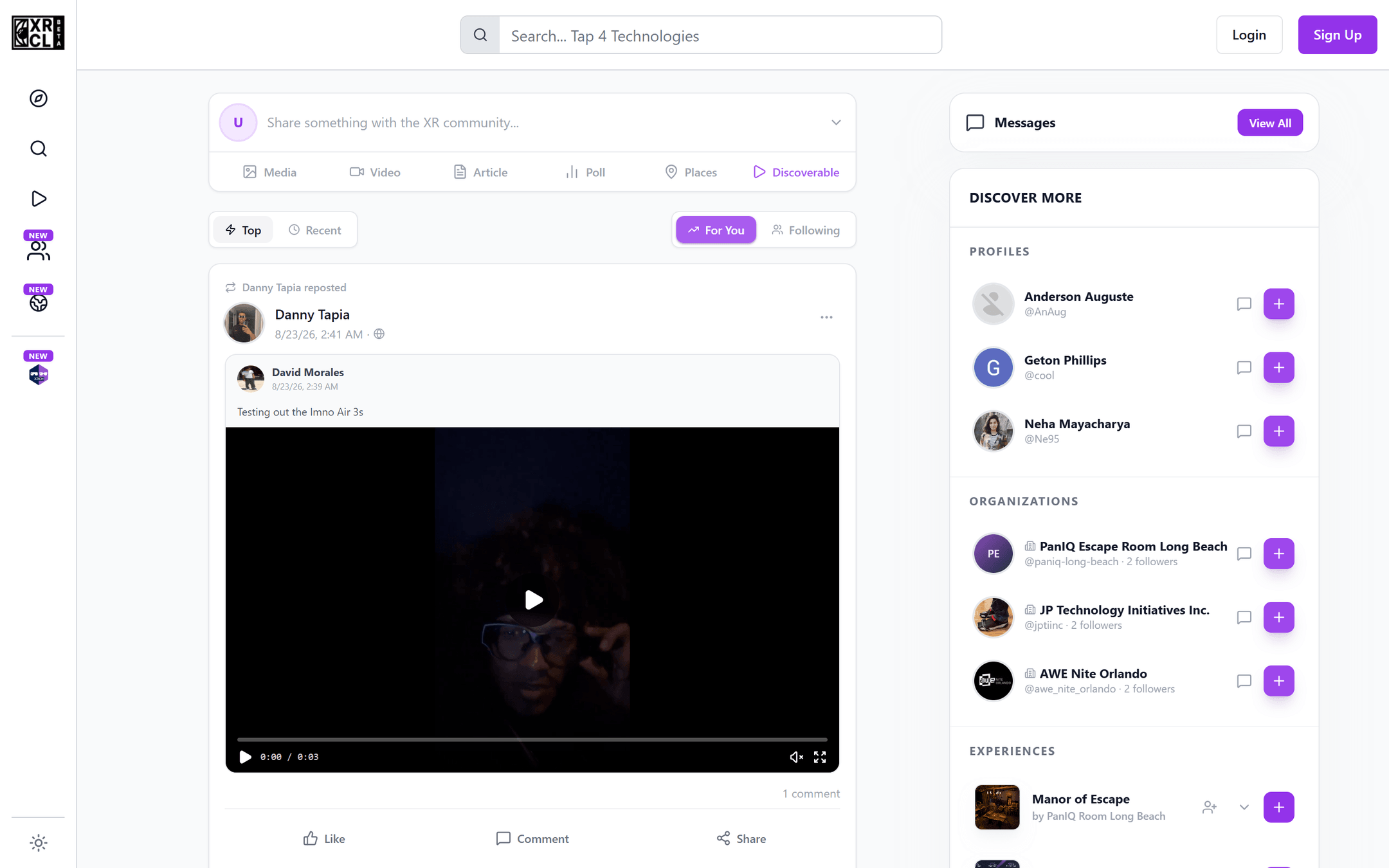Screen dimensions: 1389x868
Task: Message Geton Phillips via chat icon
Action: (x=1244, y=367)
